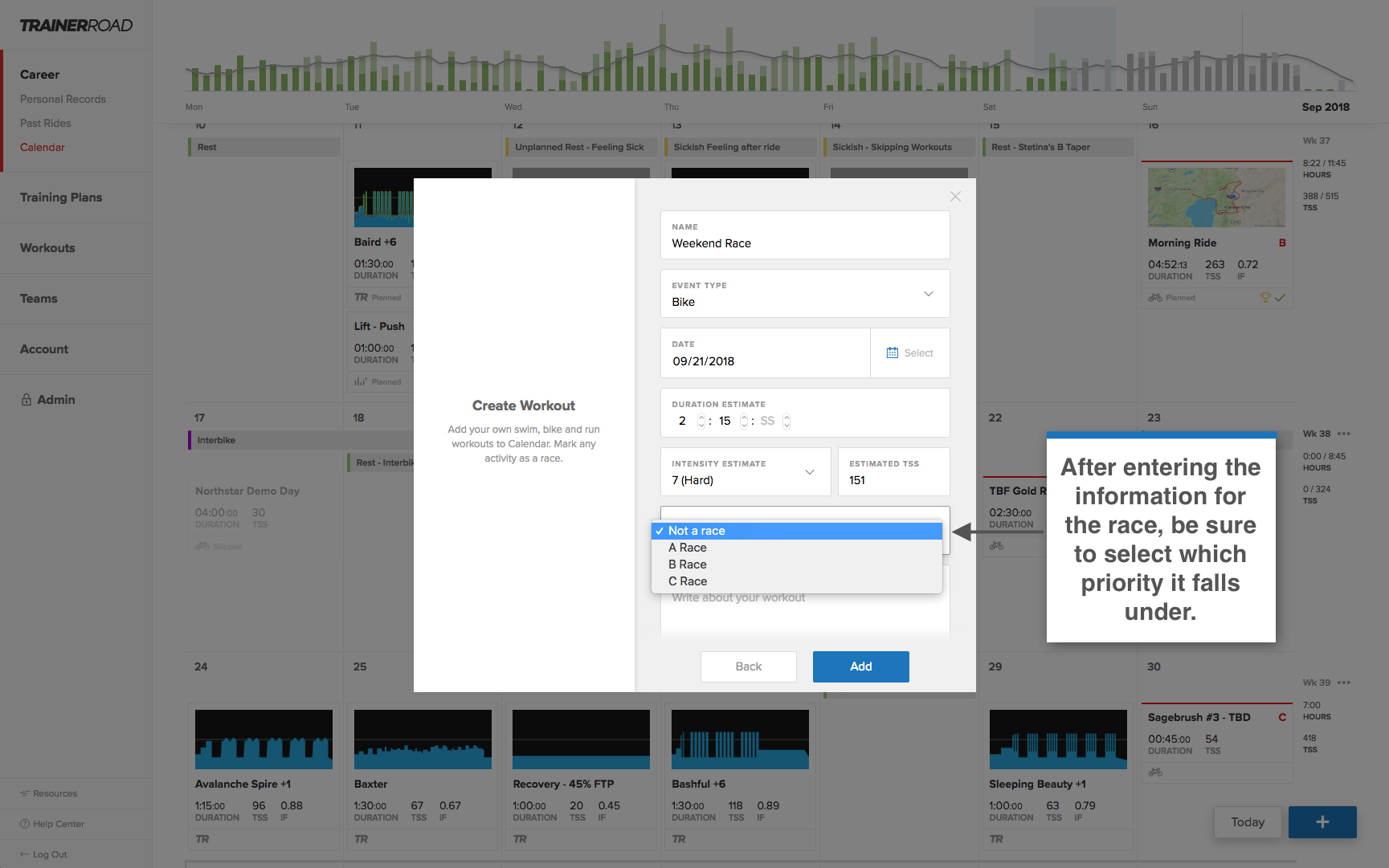Open Baxter workout chart thumbnail
The width and height of the screenshot is (1389, 868).
pyautogui.click(x=423, y=740)
